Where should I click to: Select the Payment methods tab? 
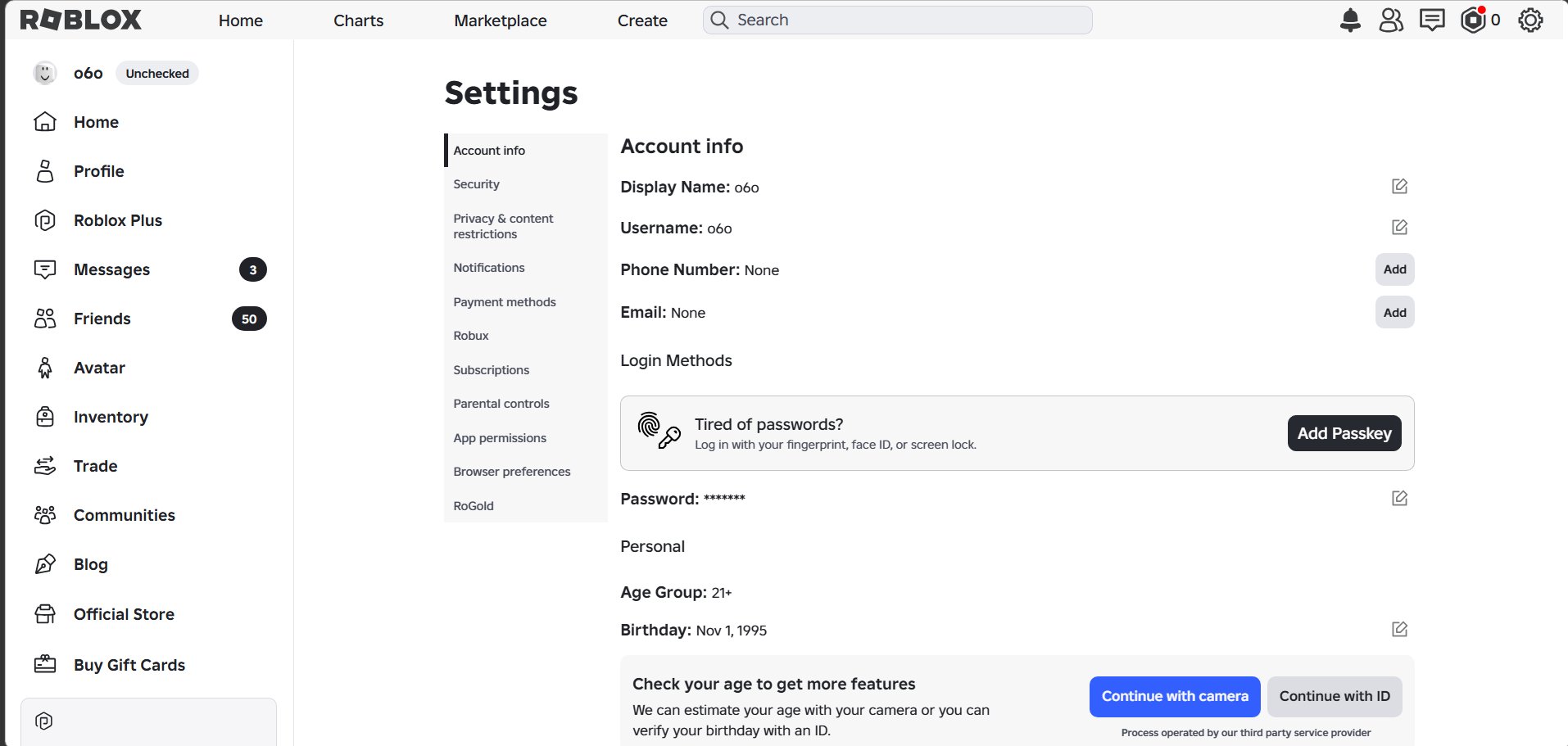526,302
